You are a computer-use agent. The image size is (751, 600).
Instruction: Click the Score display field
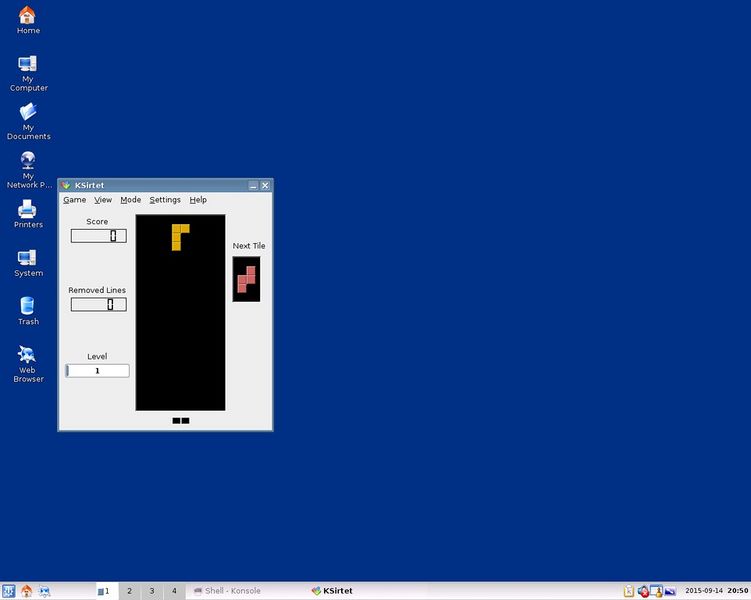pos(99,236)
